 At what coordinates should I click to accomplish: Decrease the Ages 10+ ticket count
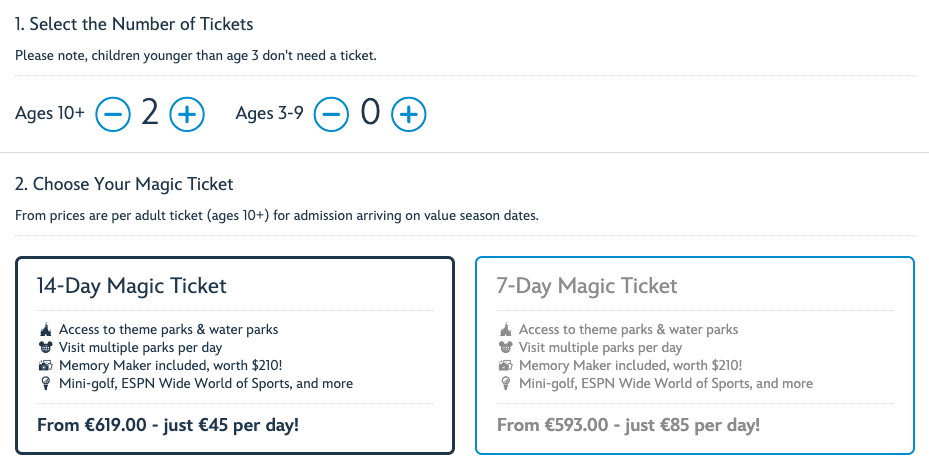coord(113,114)
